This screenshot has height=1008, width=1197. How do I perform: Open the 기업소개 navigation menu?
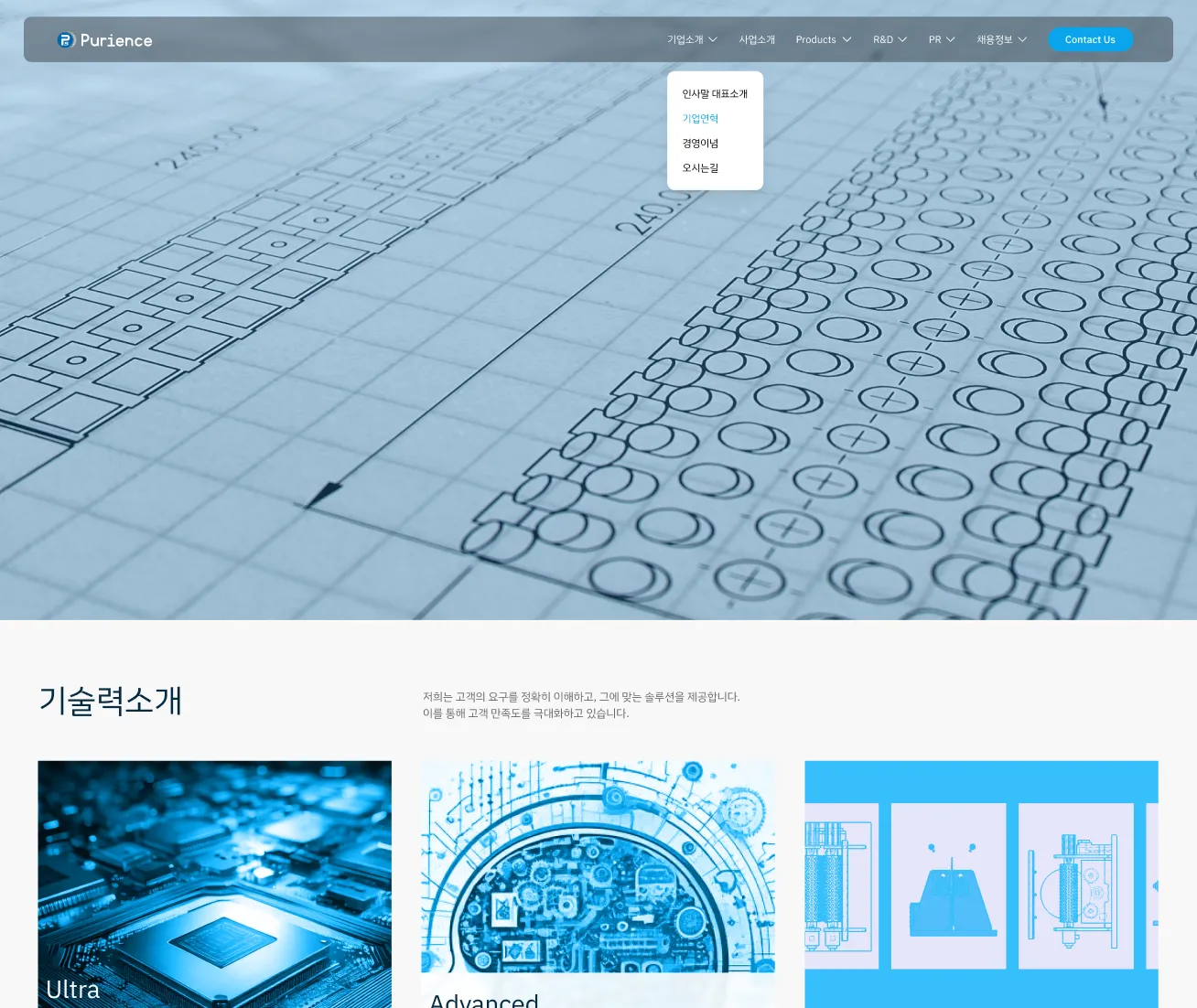(x=685, y=39)
